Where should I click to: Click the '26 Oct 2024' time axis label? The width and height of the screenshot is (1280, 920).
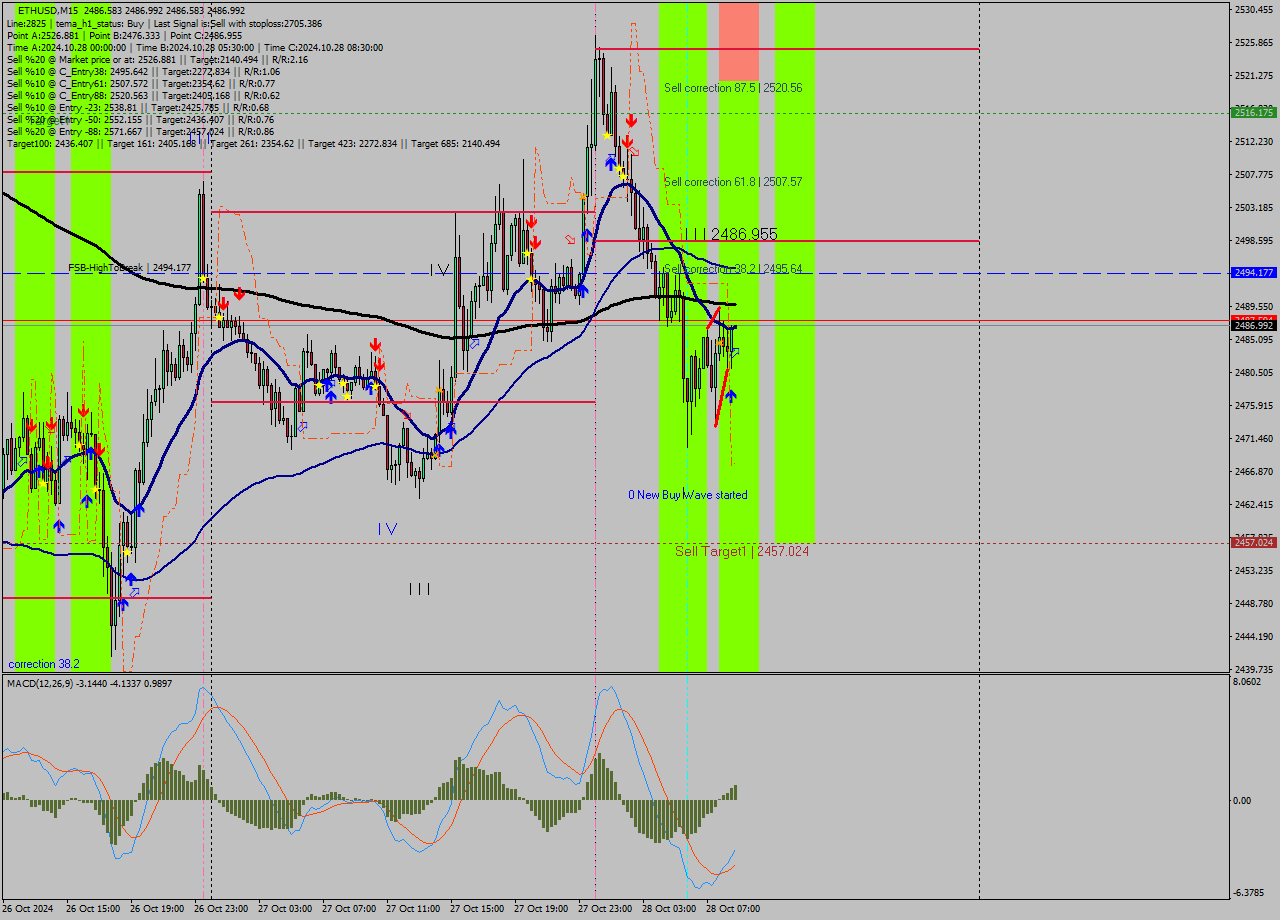30,909
